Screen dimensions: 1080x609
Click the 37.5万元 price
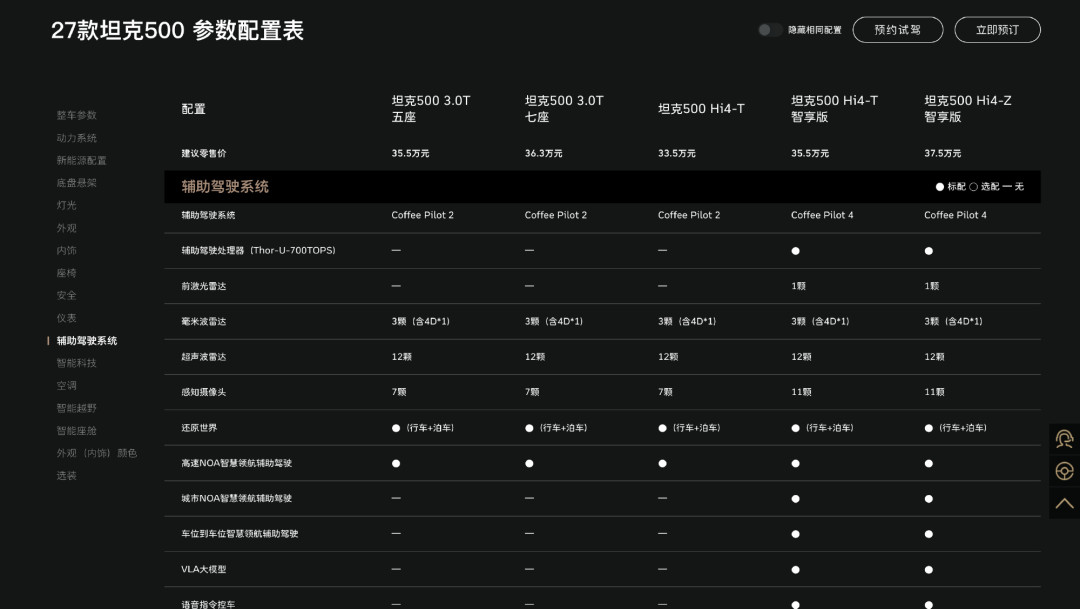pos(943,153)
